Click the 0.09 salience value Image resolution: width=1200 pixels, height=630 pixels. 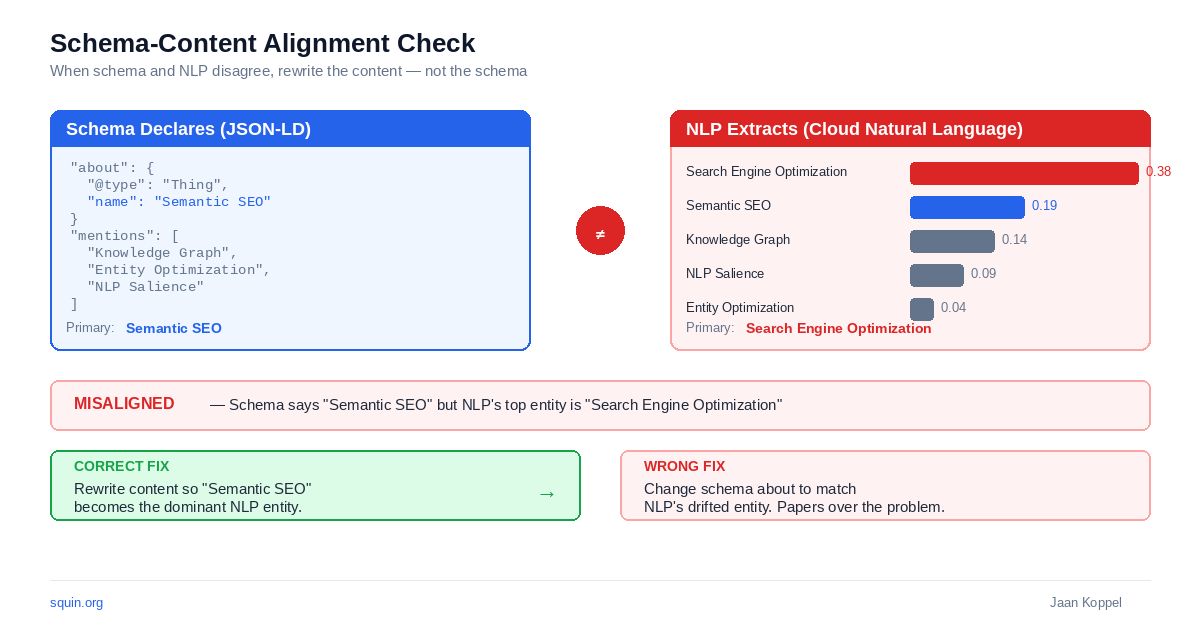click(983, 274)
